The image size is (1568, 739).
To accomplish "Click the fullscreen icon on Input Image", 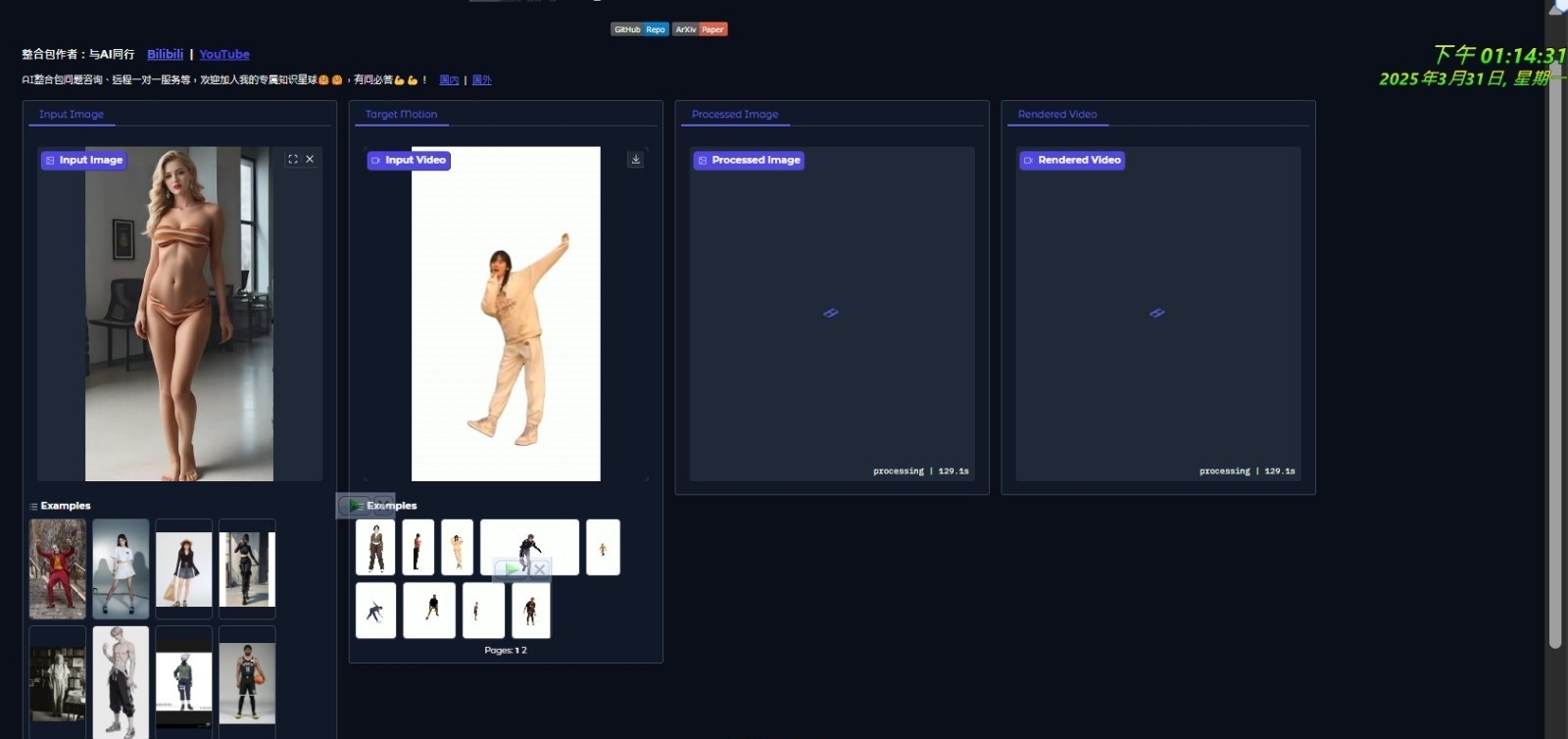I will point(293,159).
